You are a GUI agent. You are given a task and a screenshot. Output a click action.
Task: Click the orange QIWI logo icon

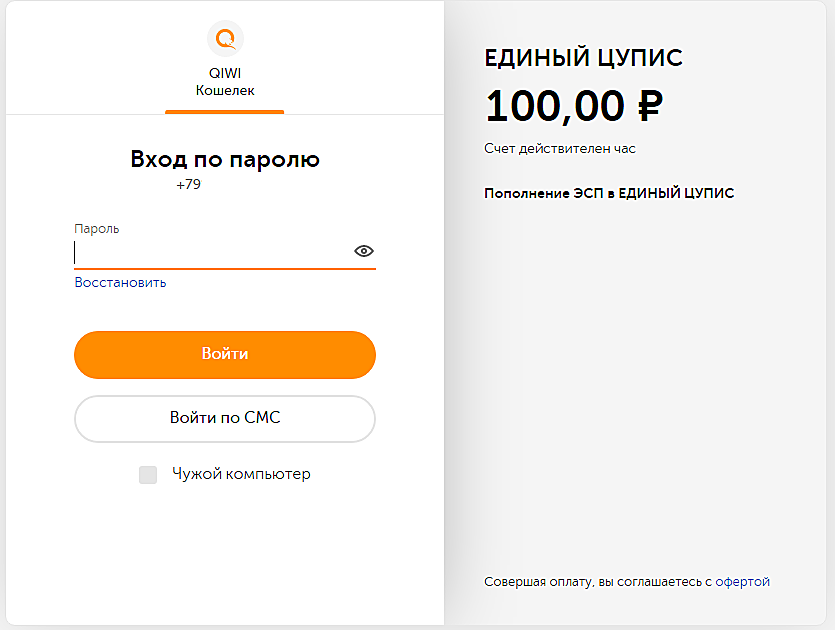(225, 38)
